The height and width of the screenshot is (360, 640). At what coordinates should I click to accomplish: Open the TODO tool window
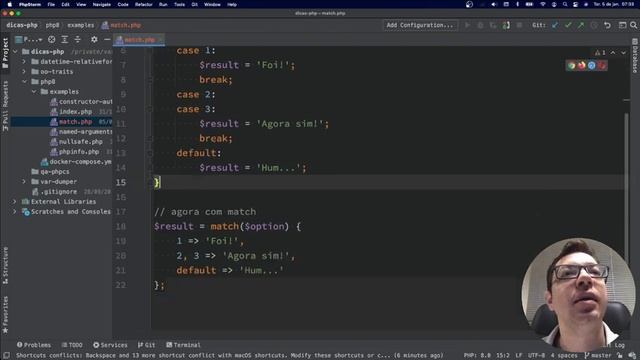click(72, 345)
